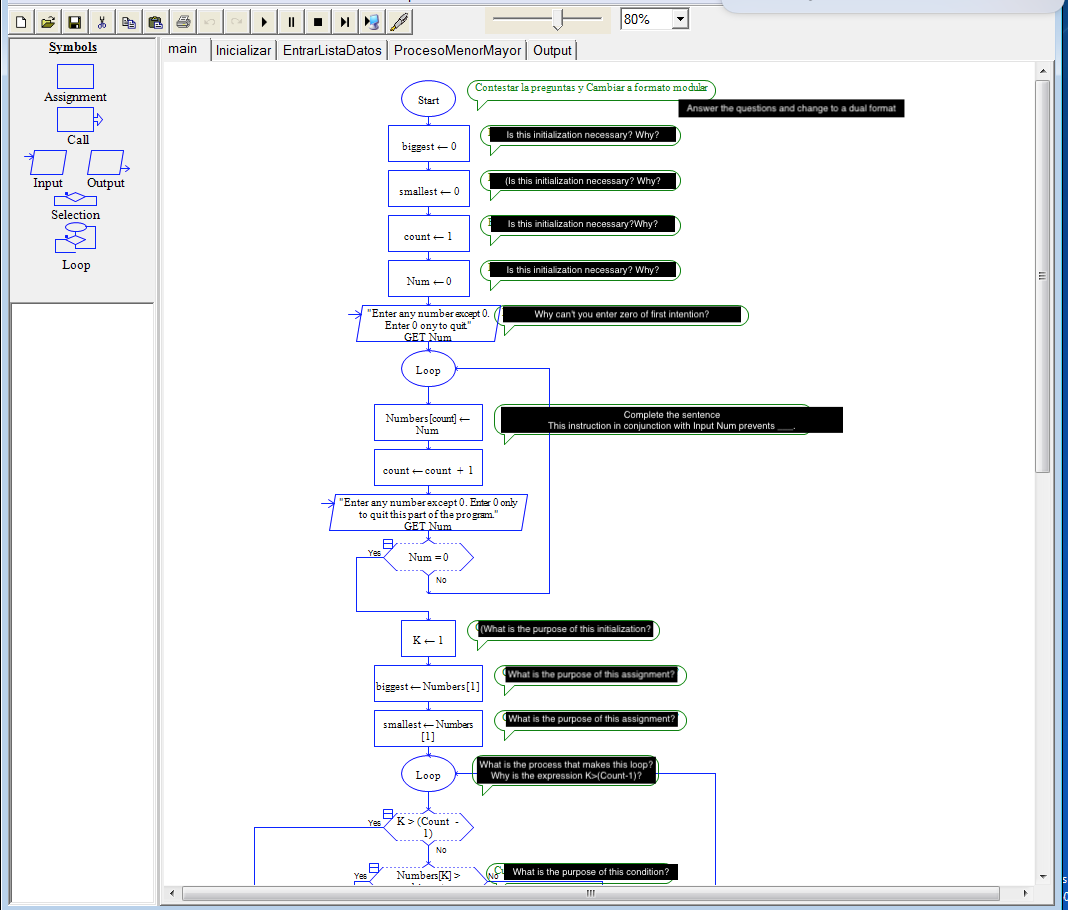
Task: Collapse the Num = 0 loop condition
Action: pos(386,542)
